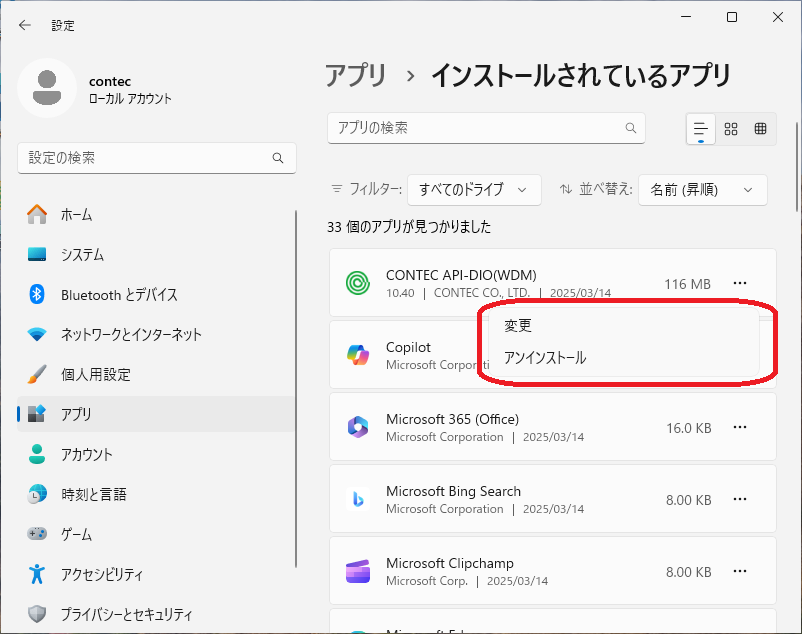Select the CONTEC API-DIO(WDM) app name

coord(461,275)
